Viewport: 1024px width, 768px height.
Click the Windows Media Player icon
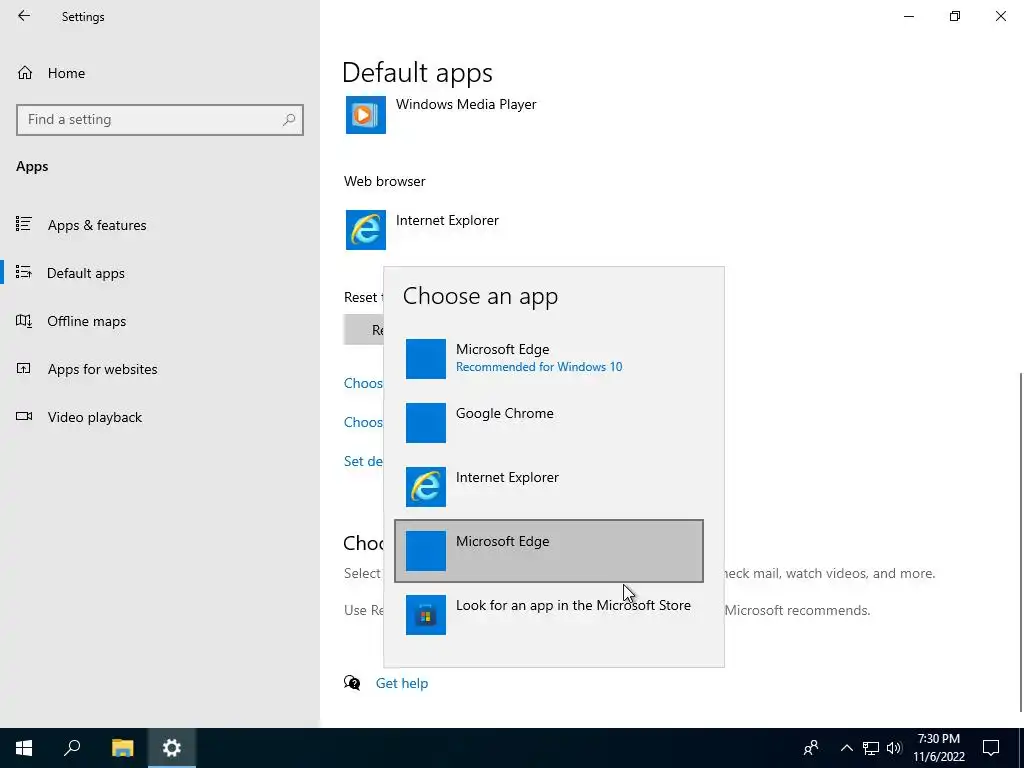(x=366, y=115)
